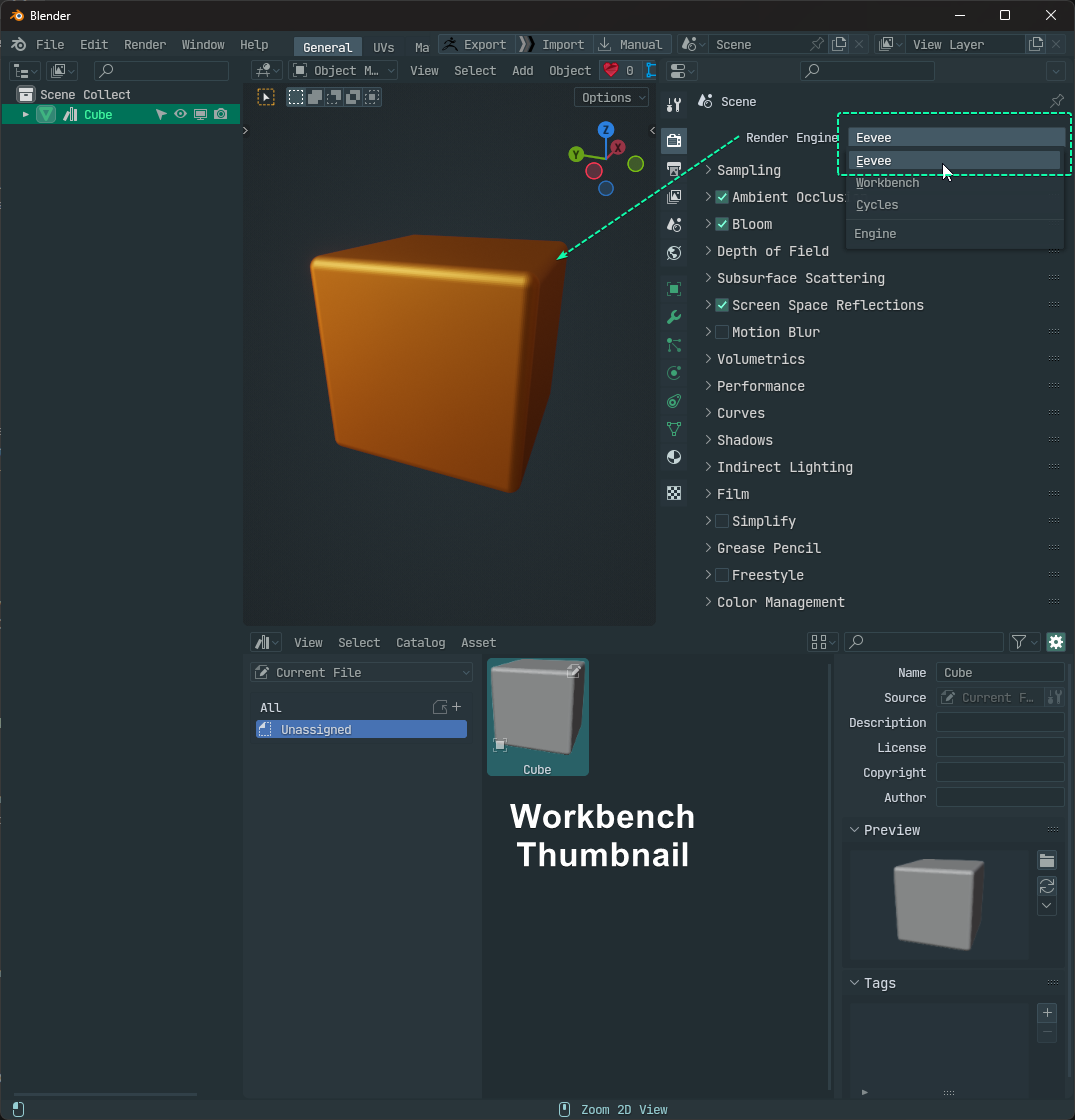This screenshot has width=1075, height=1120.
Task: Open the Scene properties tab
Action: point(674,224)
